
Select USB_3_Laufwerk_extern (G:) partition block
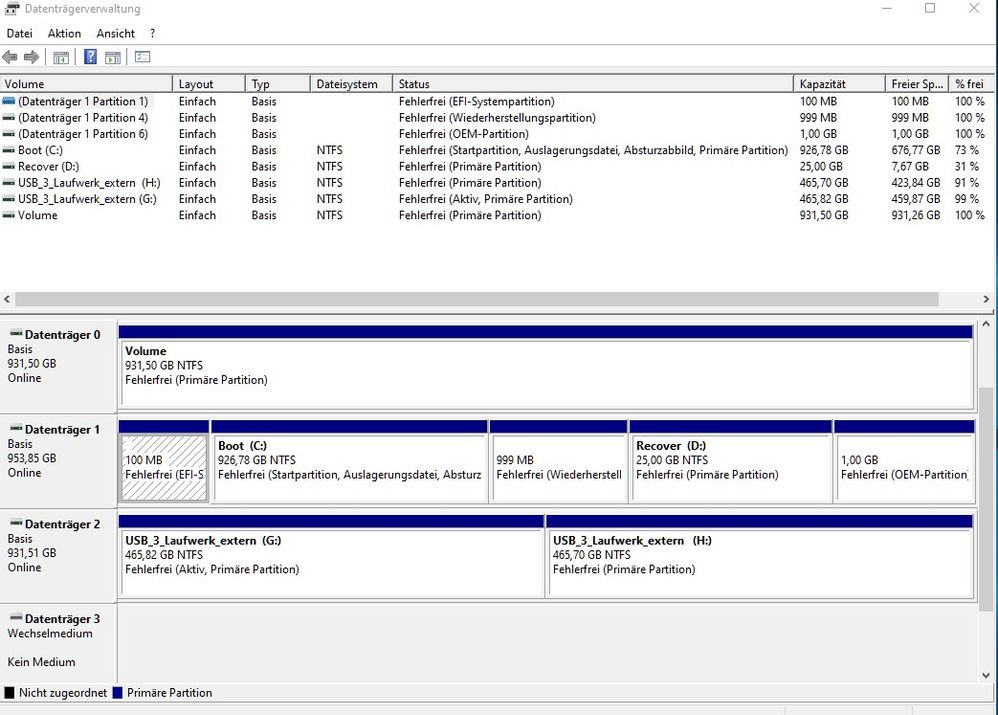tap(330, 560)
